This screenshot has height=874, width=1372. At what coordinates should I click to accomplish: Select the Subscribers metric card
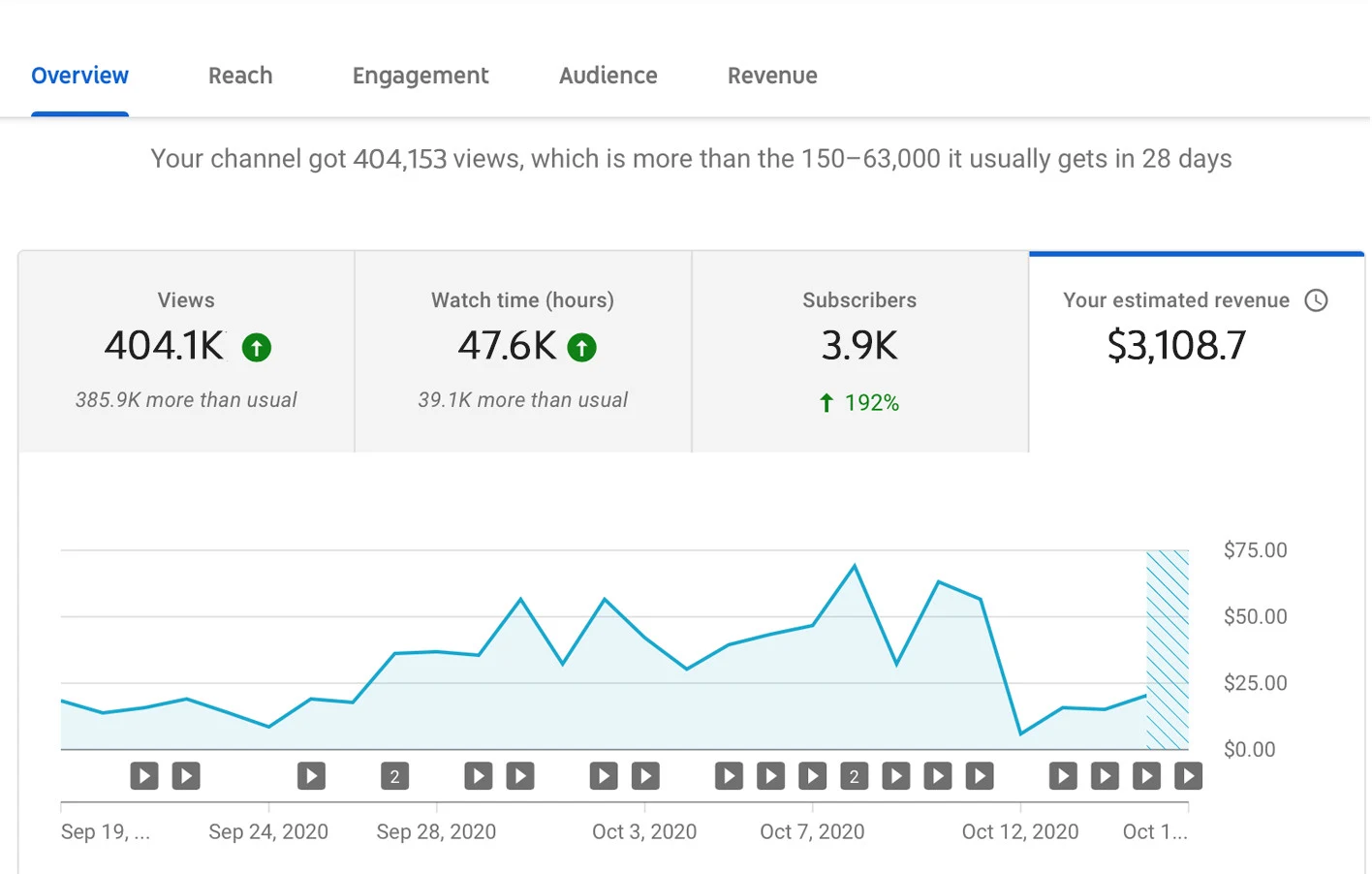(859, 351)
